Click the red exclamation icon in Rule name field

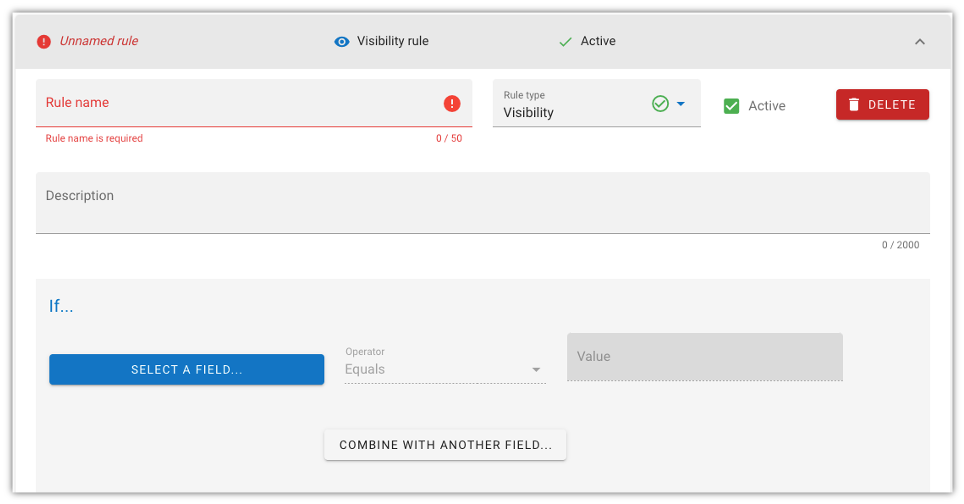452,103
